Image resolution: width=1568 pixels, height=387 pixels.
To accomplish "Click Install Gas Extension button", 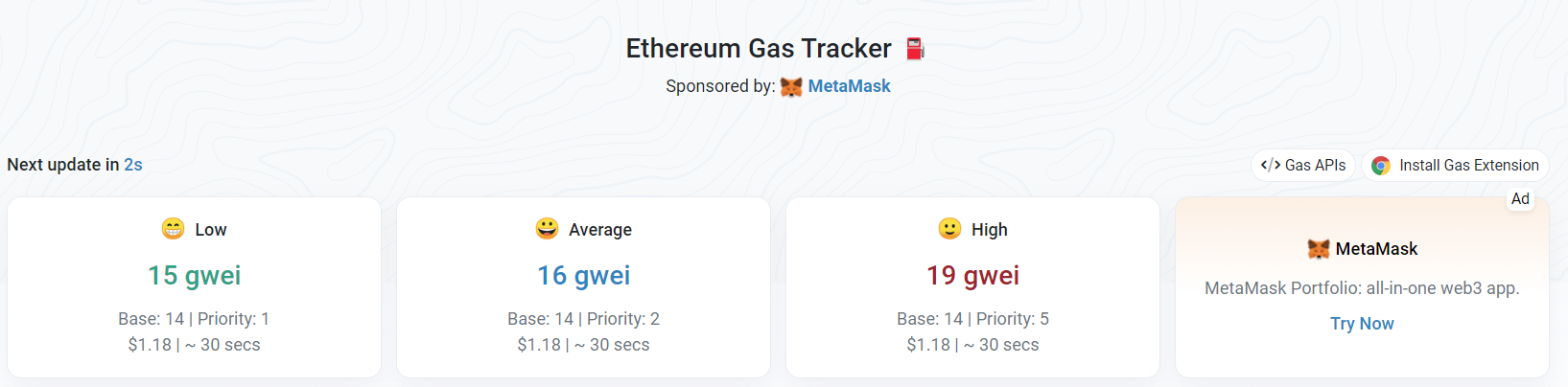I will click(1455, 165).
